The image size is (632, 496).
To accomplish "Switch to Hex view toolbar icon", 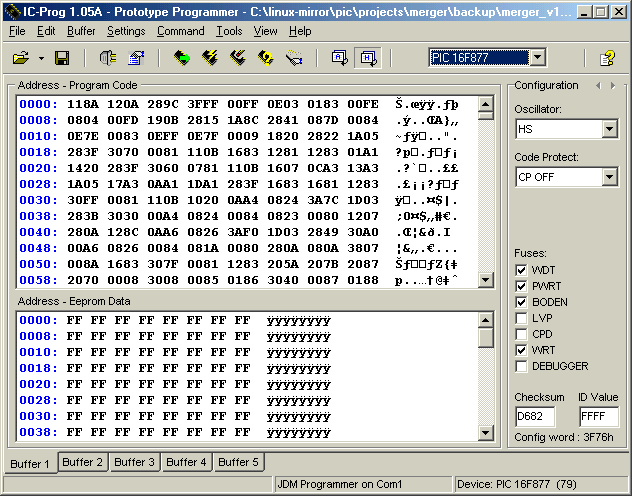I will pyautogui.click(x=367, y=59).
